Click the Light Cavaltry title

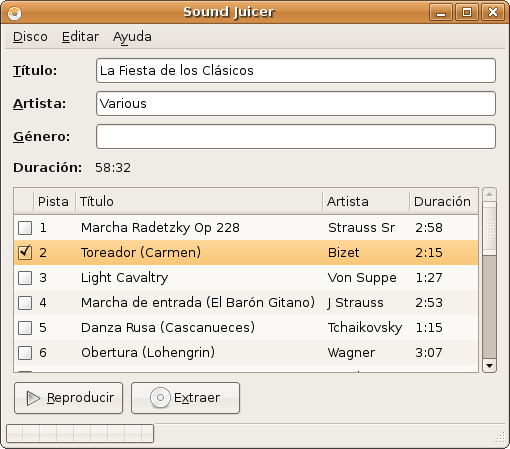[x=125, y=278]
